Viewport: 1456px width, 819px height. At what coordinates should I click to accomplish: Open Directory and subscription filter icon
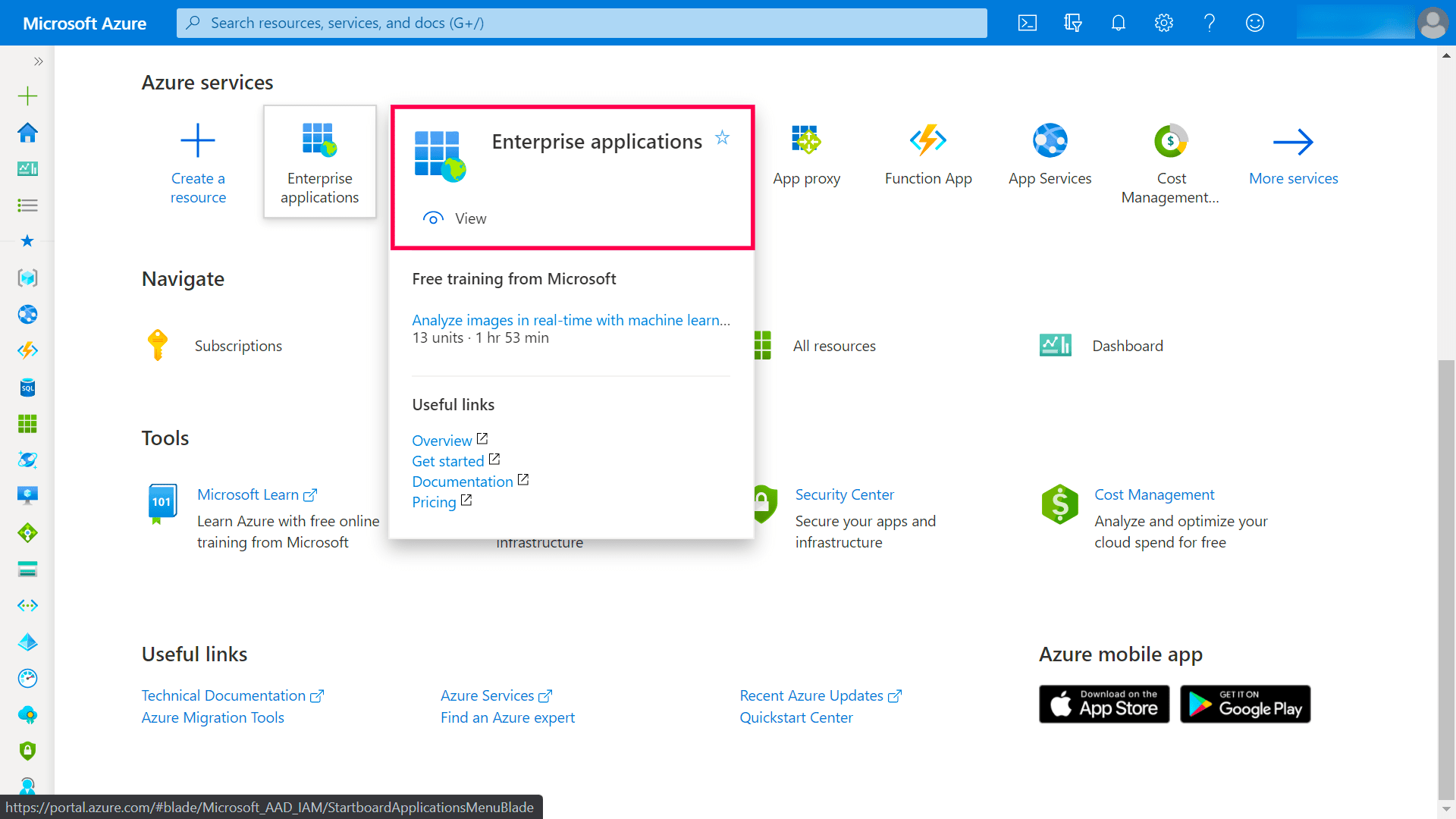tap(1073, 23)
